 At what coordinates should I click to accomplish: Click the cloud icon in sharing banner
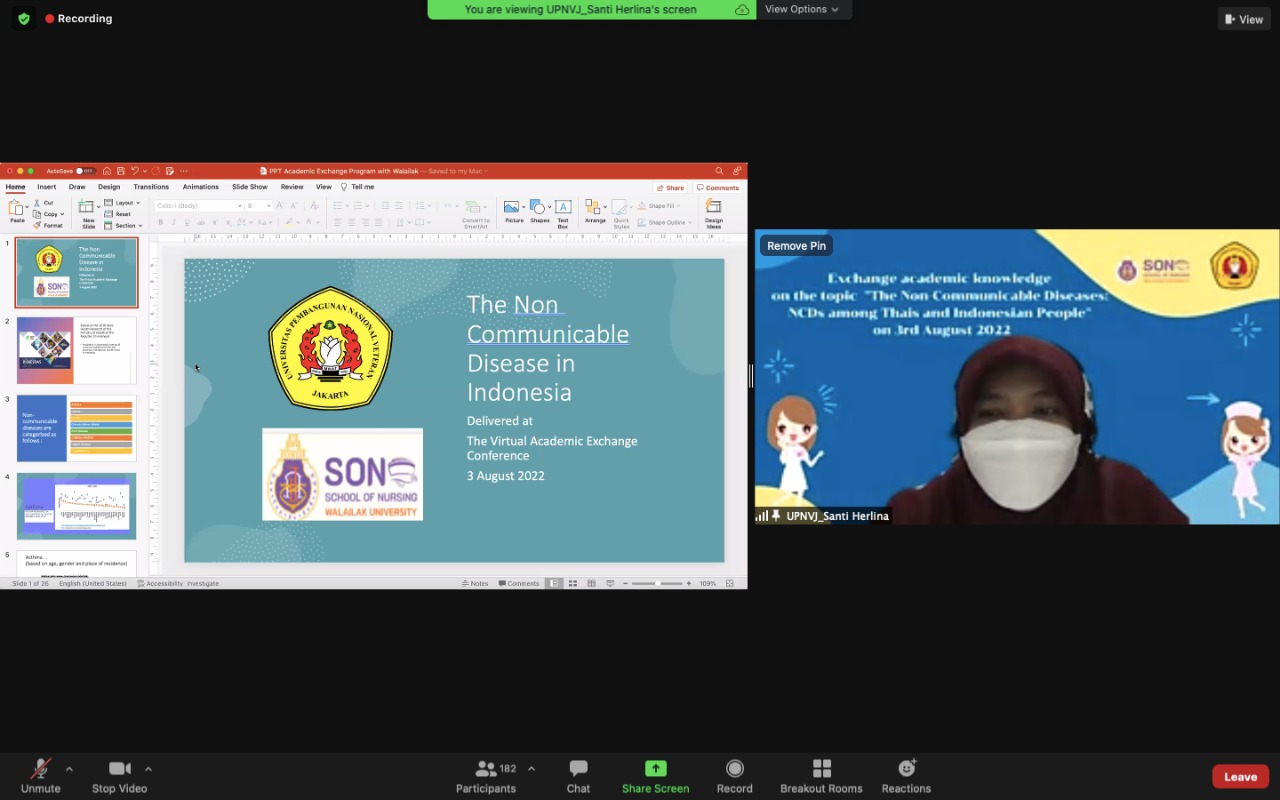coord(742,9)
